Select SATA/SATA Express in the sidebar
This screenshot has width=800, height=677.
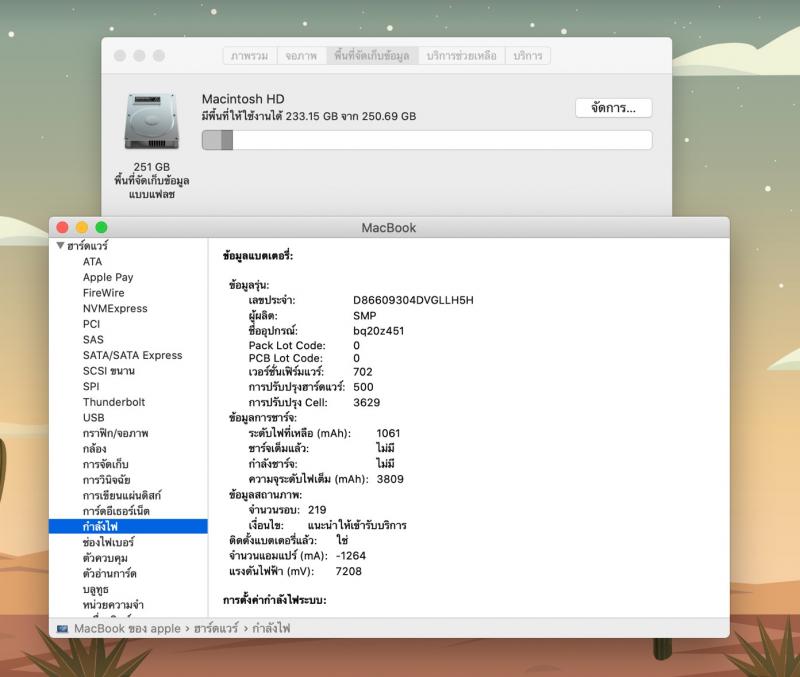tap(132, 355)
